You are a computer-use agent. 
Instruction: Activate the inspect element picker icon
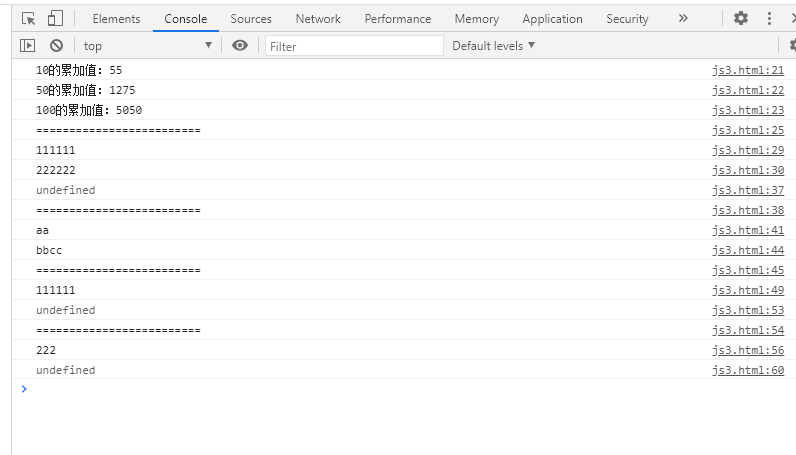[x=28, y=19]
